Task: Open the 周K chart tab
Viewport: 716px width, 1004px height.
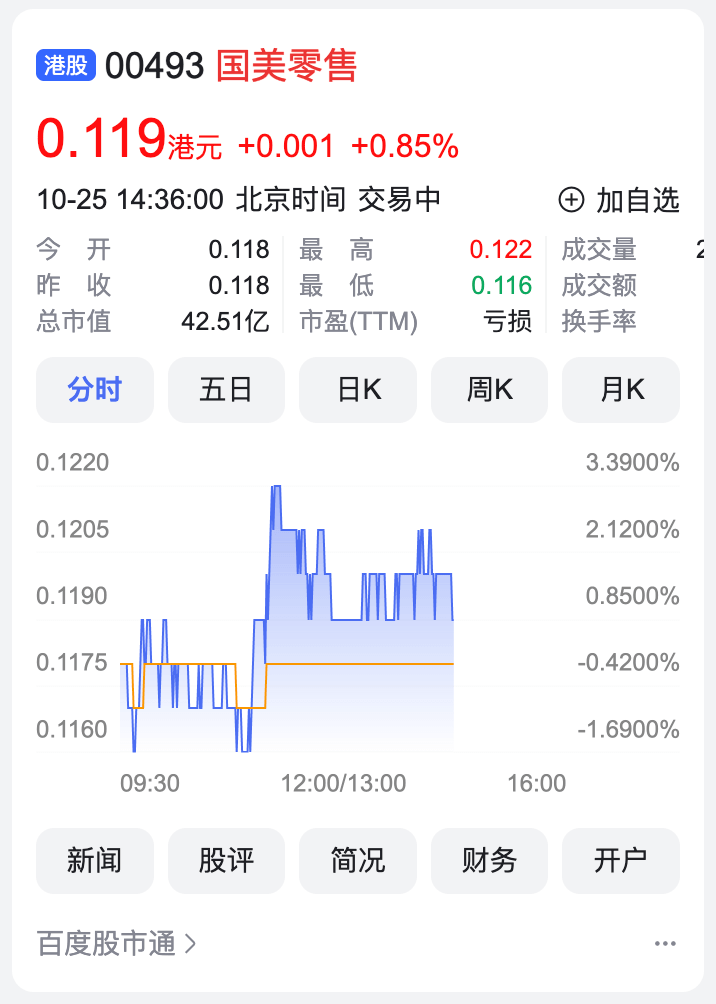Action: (x=489, y=389)
